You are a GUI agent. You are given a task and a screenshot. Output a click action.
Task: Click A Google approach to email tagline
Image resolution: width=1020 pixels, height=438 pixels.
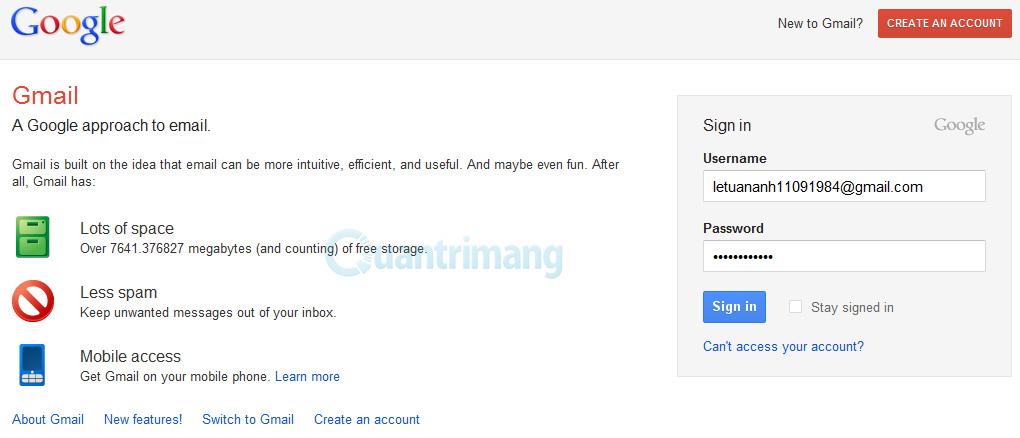(x=111, y=126)
